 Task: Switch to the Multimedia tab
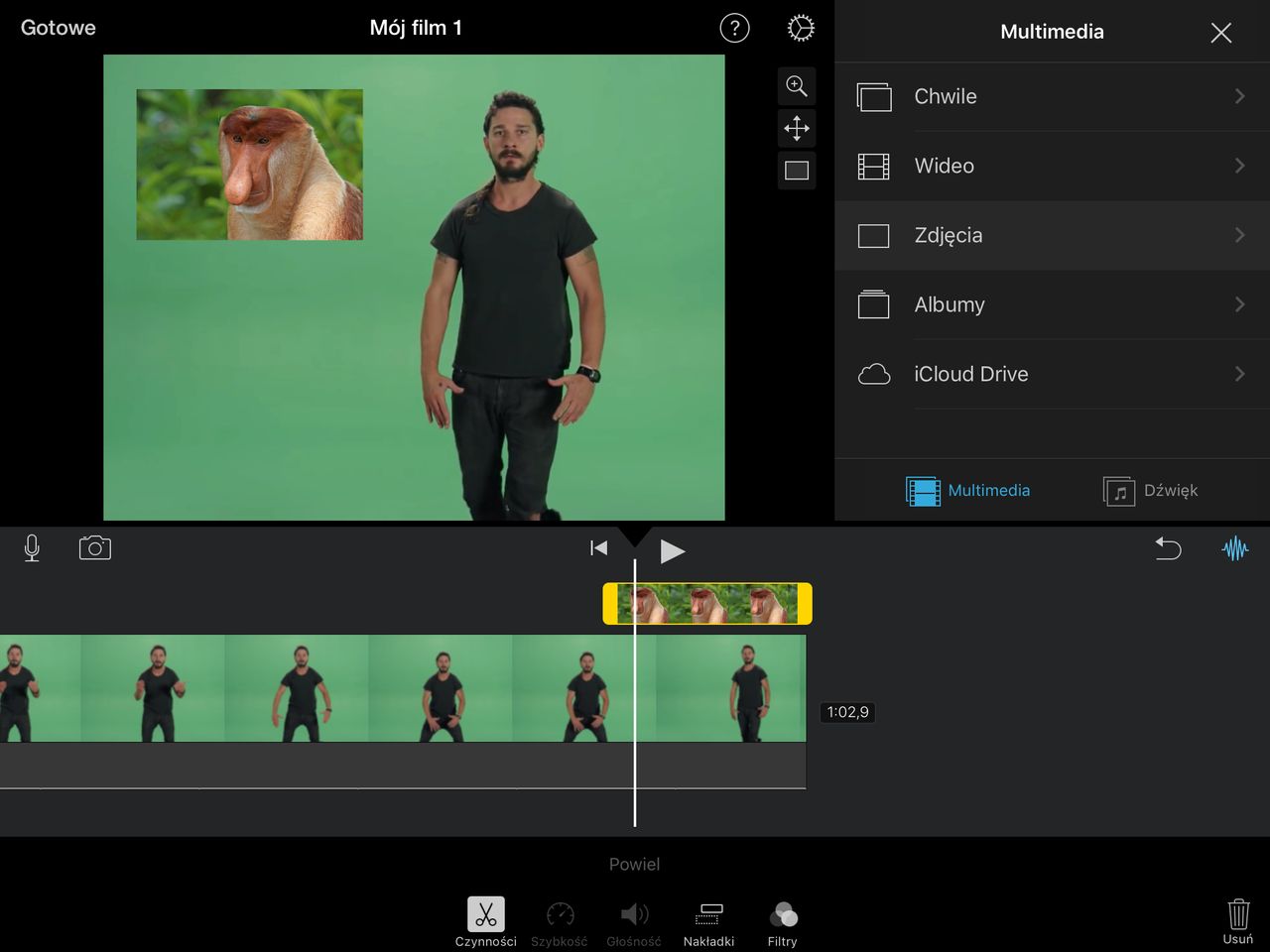pos(968,491)
